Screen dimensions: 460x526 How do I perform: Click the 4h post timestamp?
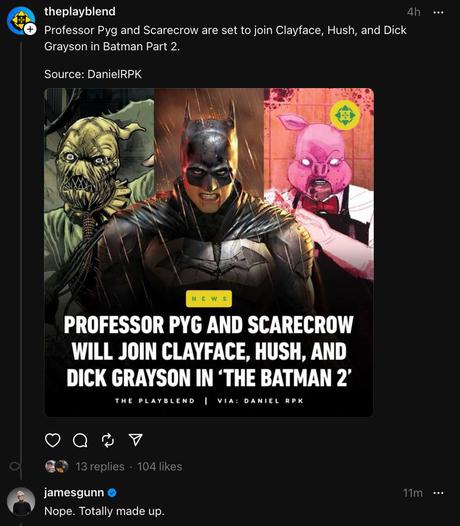413,12
